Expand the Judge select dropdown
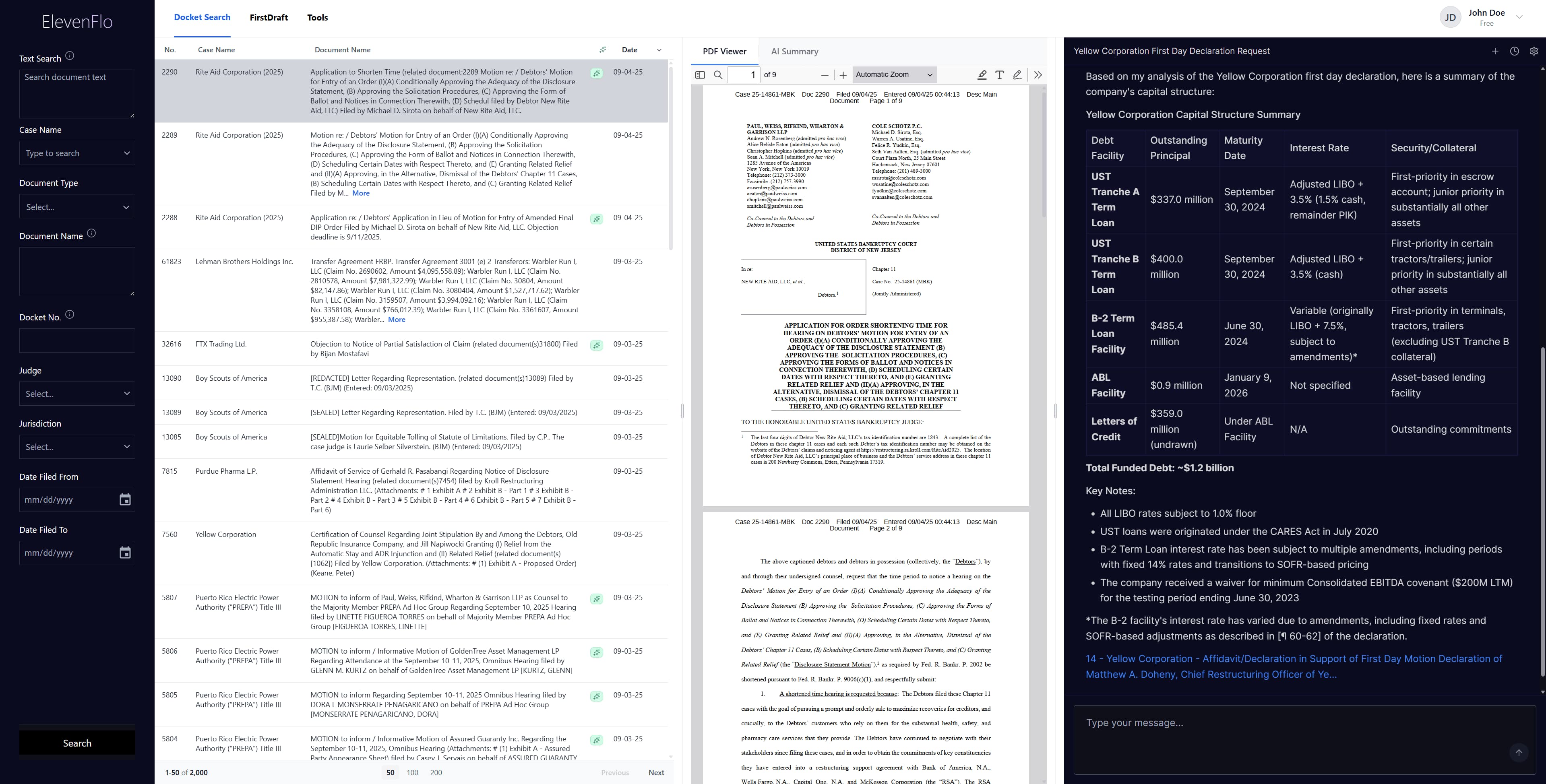1546x784 pixels. click(77, 394)
